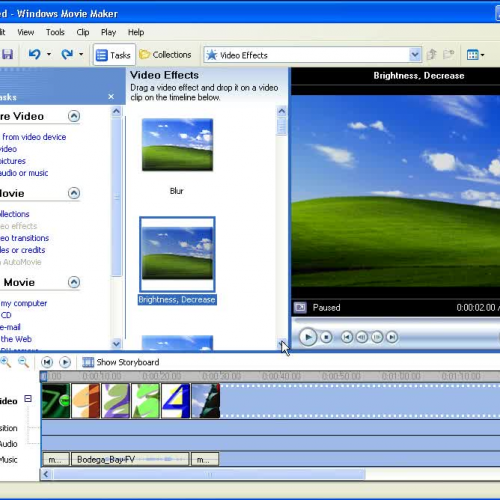Zoom out on the timeline
Screen dimensions: 500x500
23,362
